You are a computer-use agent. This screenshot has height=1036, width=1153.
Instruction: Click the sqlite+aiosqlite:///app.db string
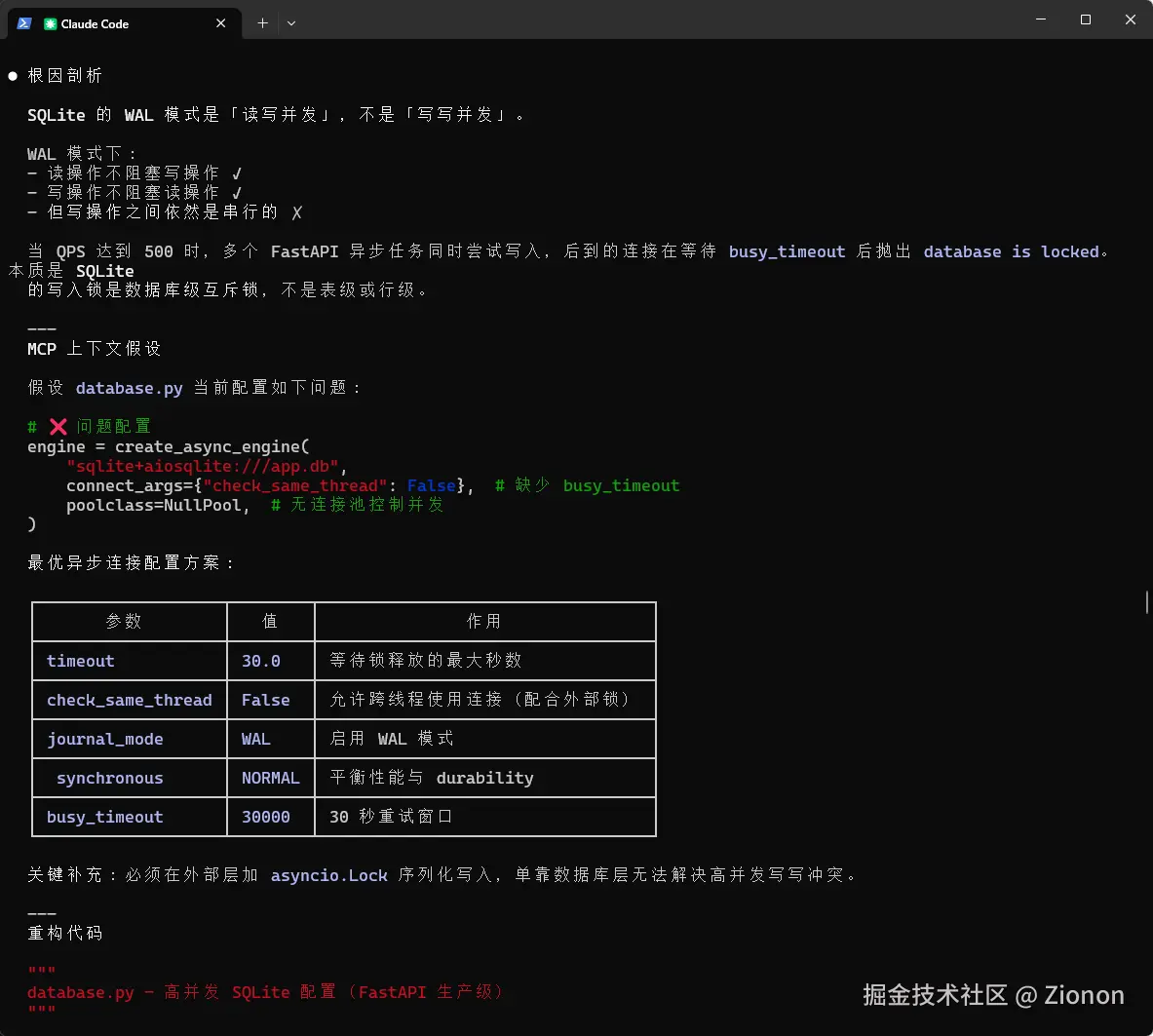coord(202,466)
